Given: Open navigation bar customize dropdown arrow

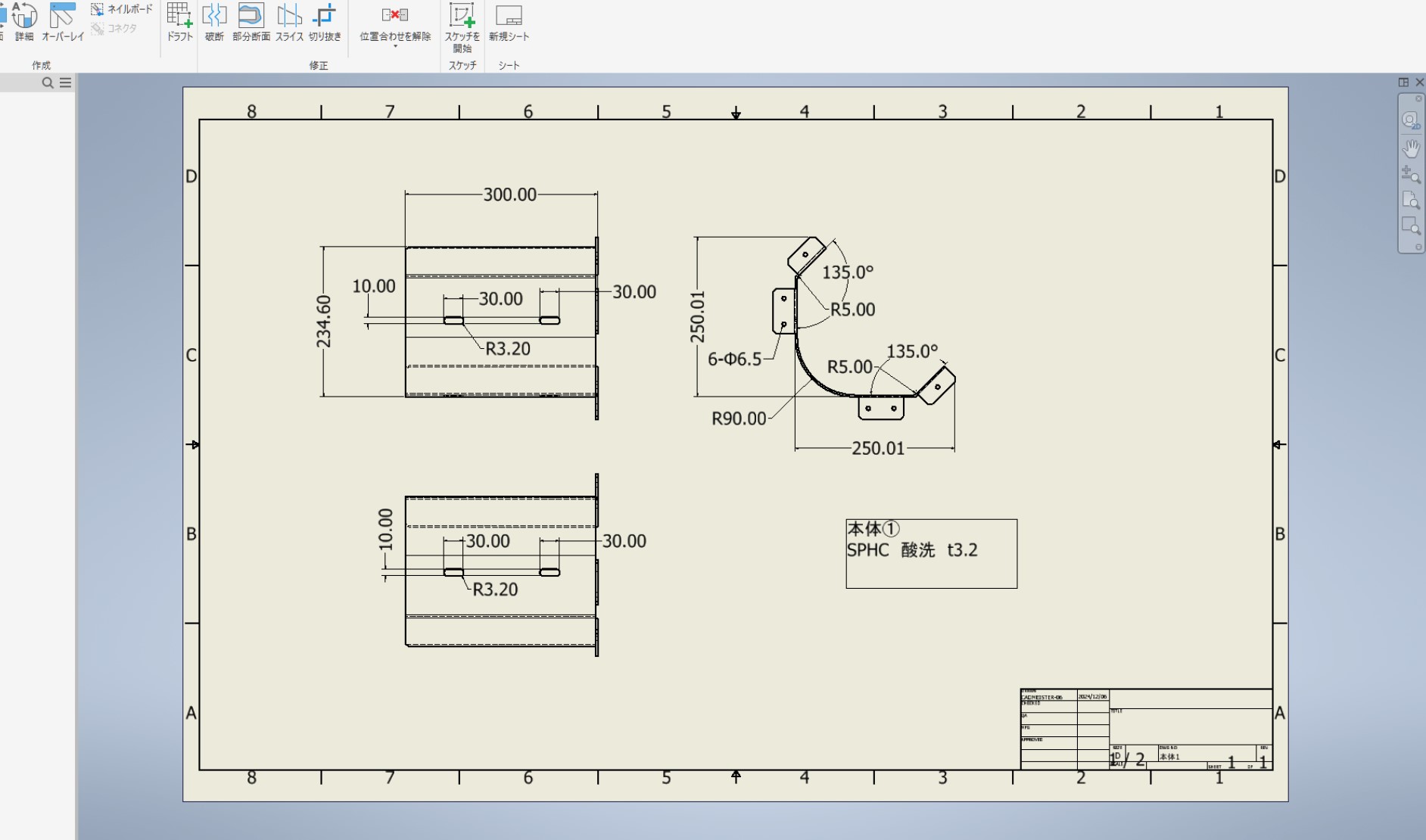Looking at the screenshot, I should (x=1418, y=247).
